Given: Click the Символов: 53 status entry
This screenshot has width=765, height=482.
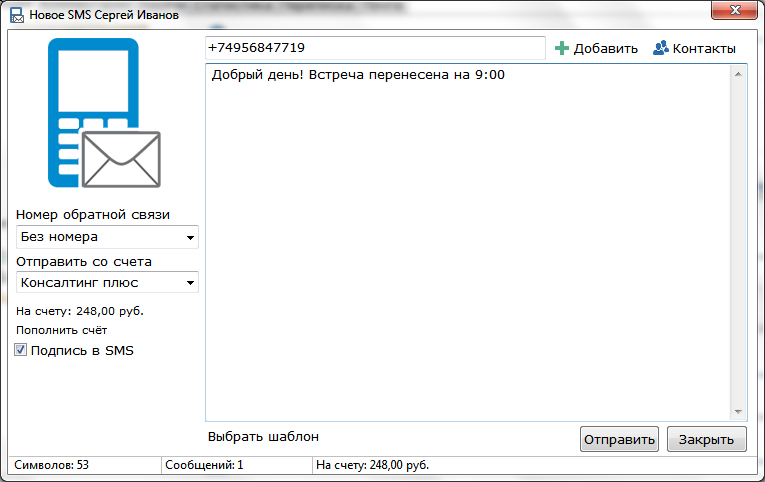Looking at the screenshot, I should pyautogui.click(x=52, y=465).
